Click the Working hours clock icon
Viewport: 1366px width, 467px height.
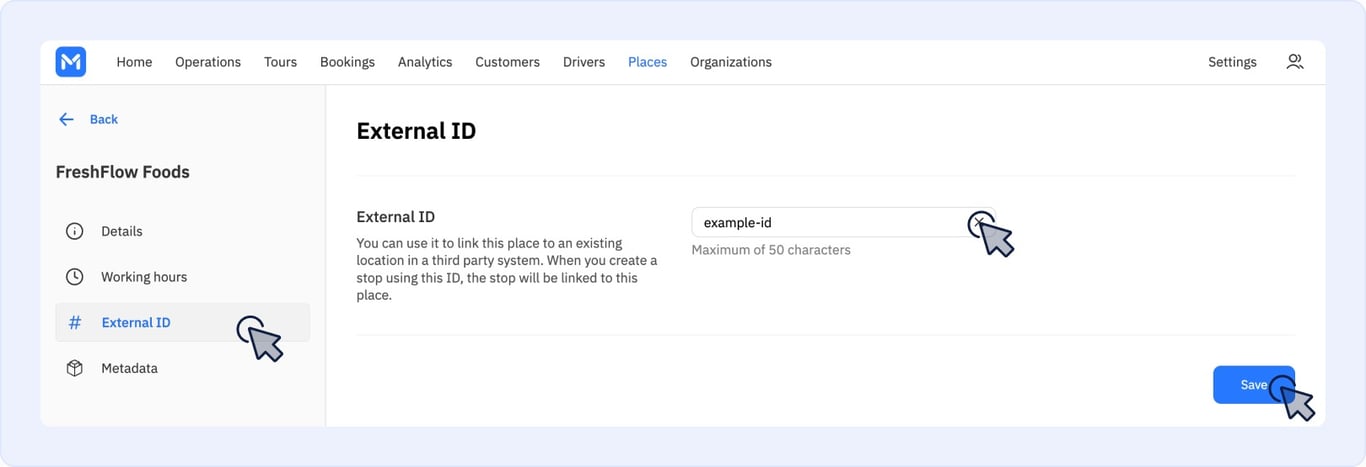(74, 277)
